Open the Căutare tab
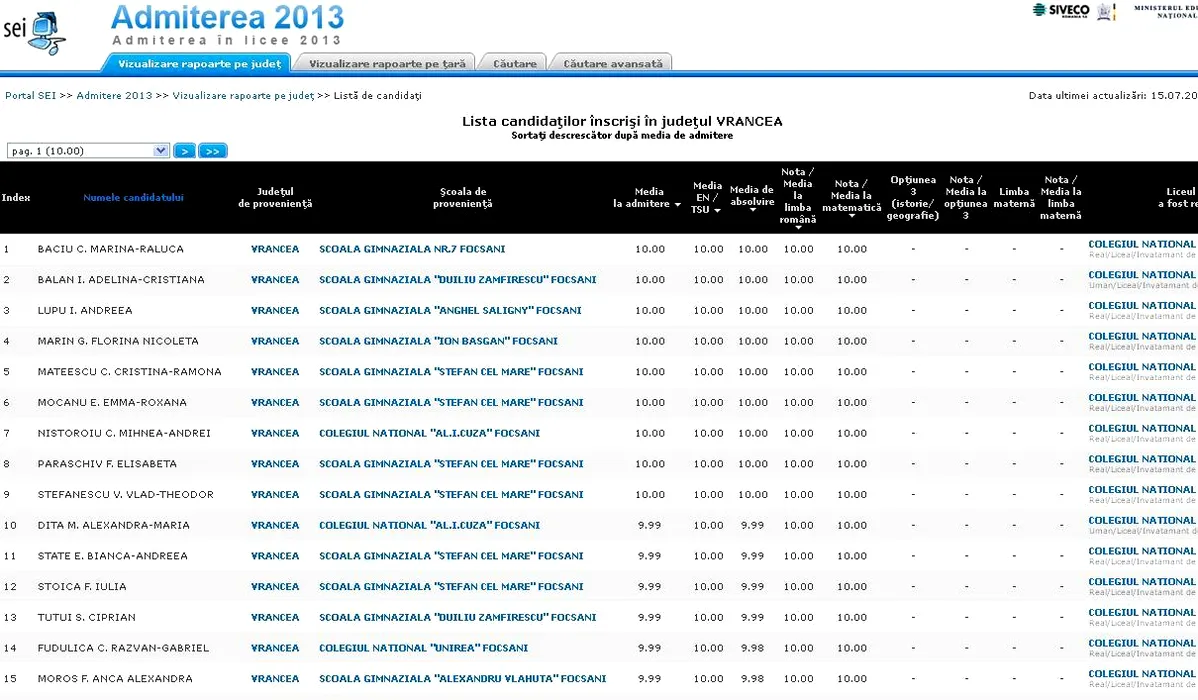The height and width of the screenshot is (700, 1198). [x=515, y=64]
